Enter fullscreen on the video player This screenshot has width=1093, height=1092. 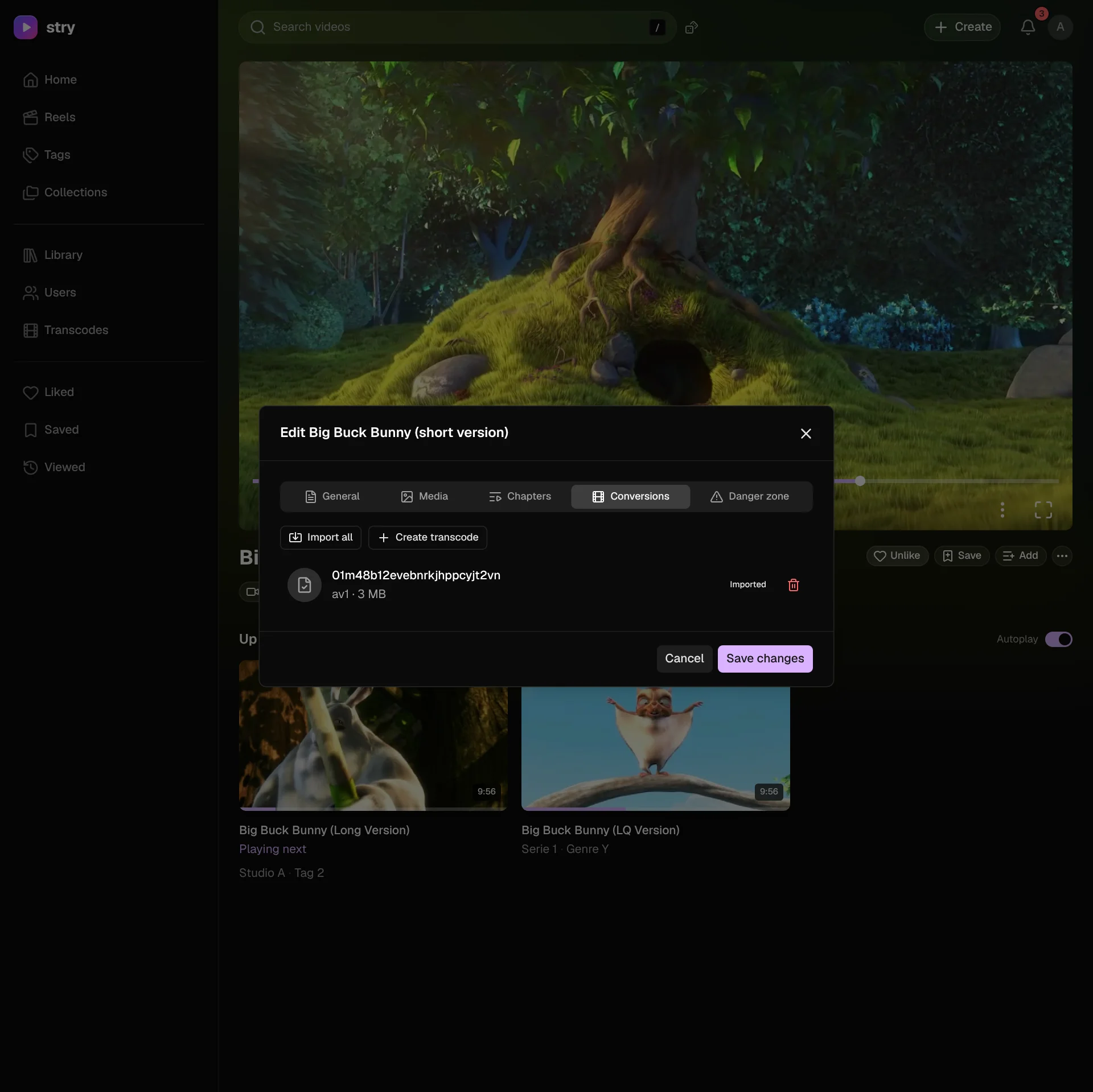click(1043, 510)
